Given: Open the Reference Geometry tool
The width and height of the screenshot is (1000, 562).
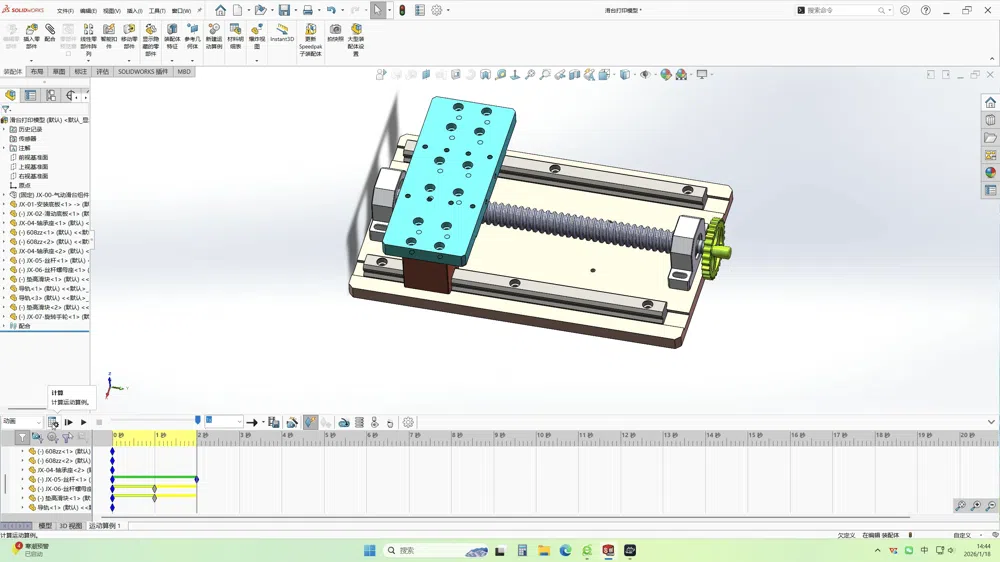Looking at the screenshot, I should (193, 29).
